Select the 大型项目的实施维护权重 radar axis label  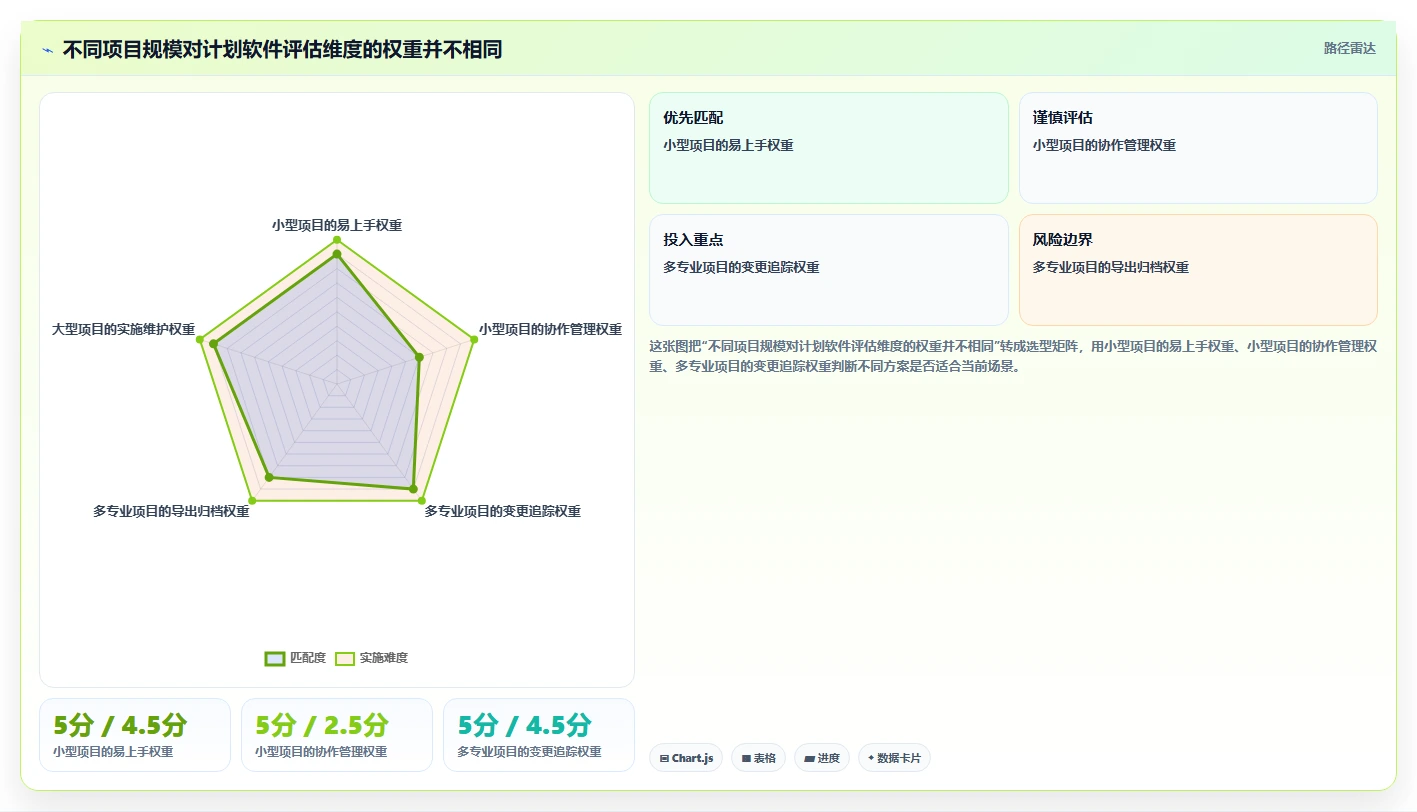pyautogui.click(x=123, y=329)
